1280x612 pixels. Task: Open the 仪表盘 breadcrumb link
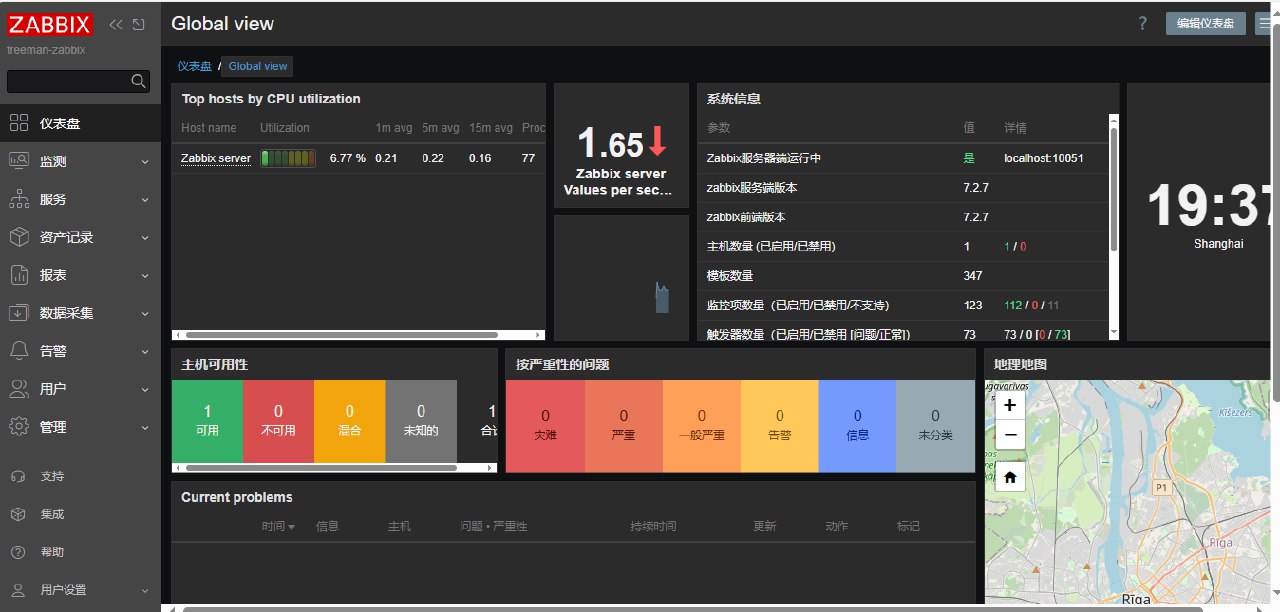point(195,66)
